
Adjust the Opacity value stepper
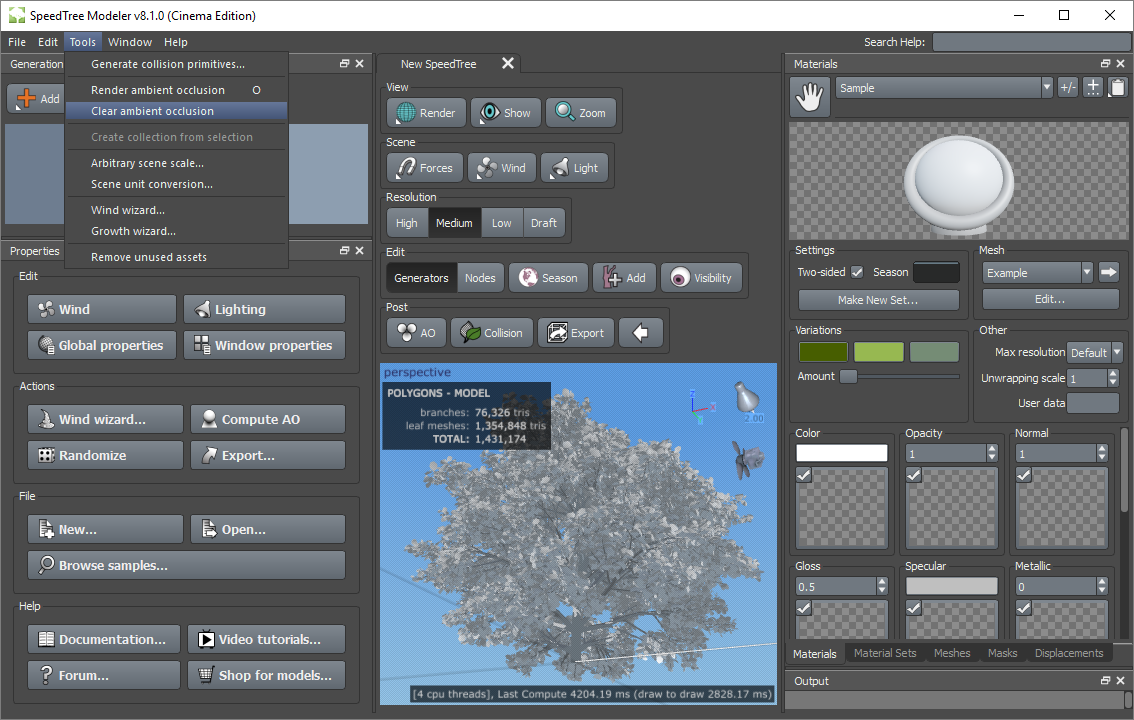(992, 453)
